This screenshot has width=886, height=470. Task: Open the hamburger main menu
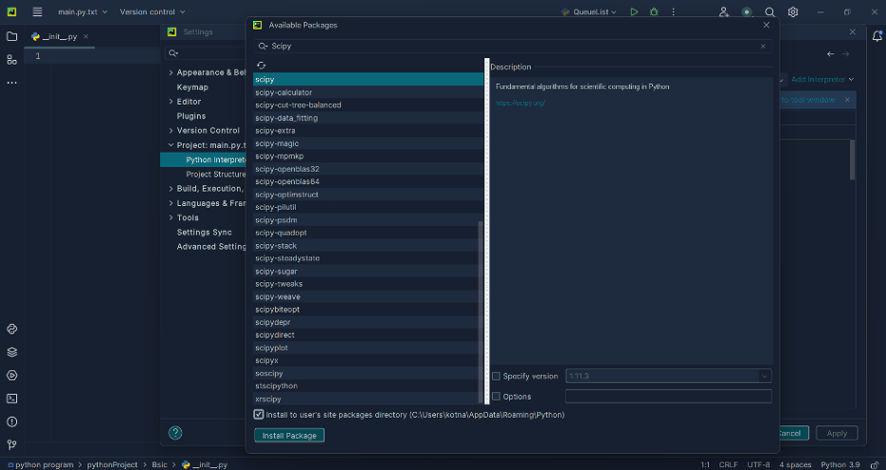tap(37, 11)
